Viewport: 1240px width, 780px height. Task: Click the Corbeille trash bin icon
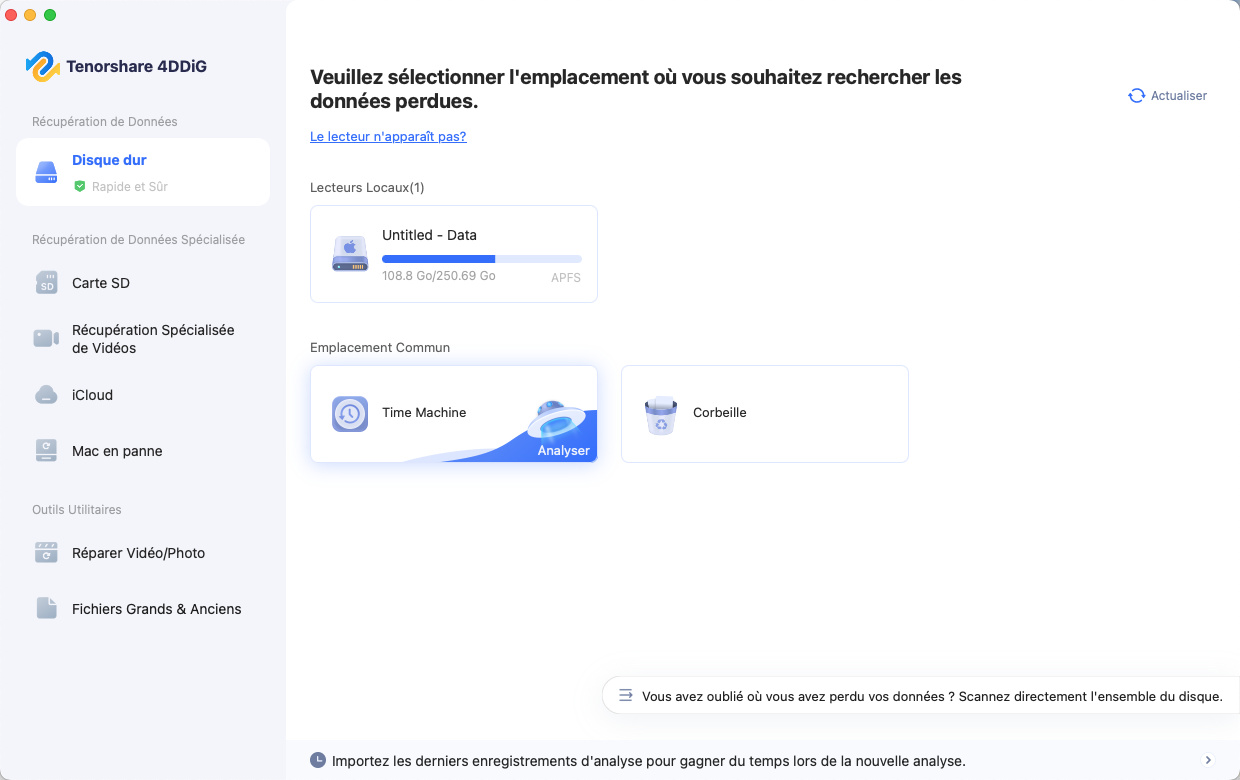click(660, 414)
